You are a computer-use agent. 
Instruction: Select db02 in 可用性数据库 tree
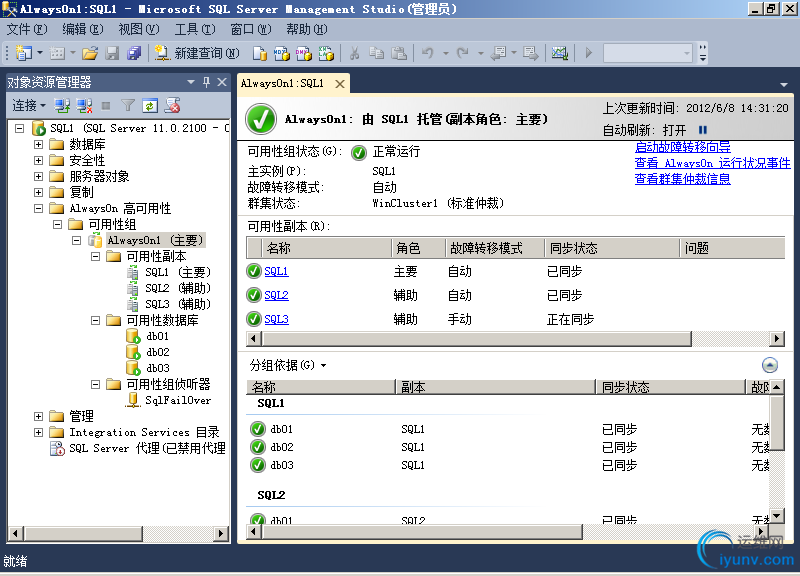pyautogui.click(x=157, y=352)
